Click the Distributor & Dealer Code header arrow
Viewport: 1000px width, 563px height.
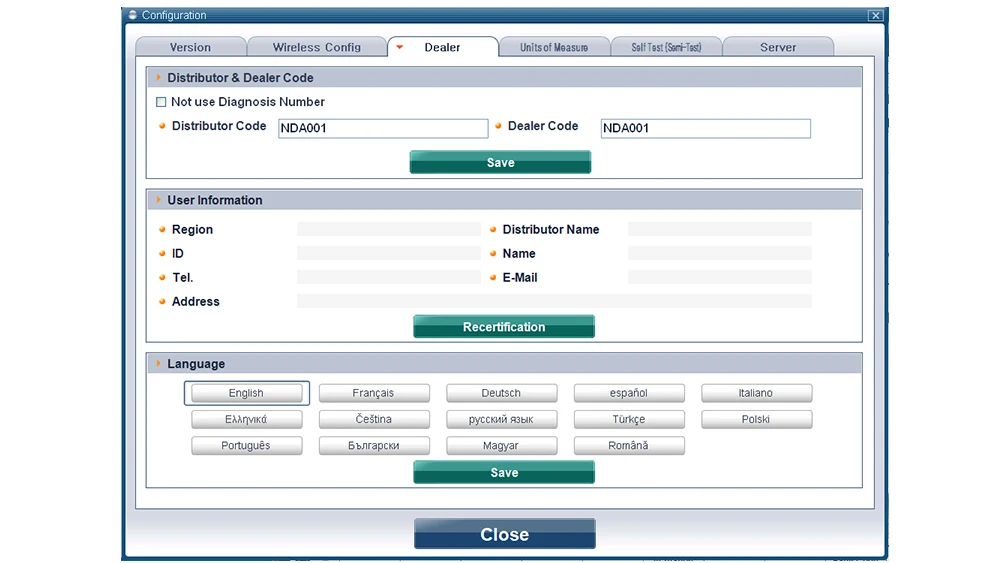(x=158, y=77)
